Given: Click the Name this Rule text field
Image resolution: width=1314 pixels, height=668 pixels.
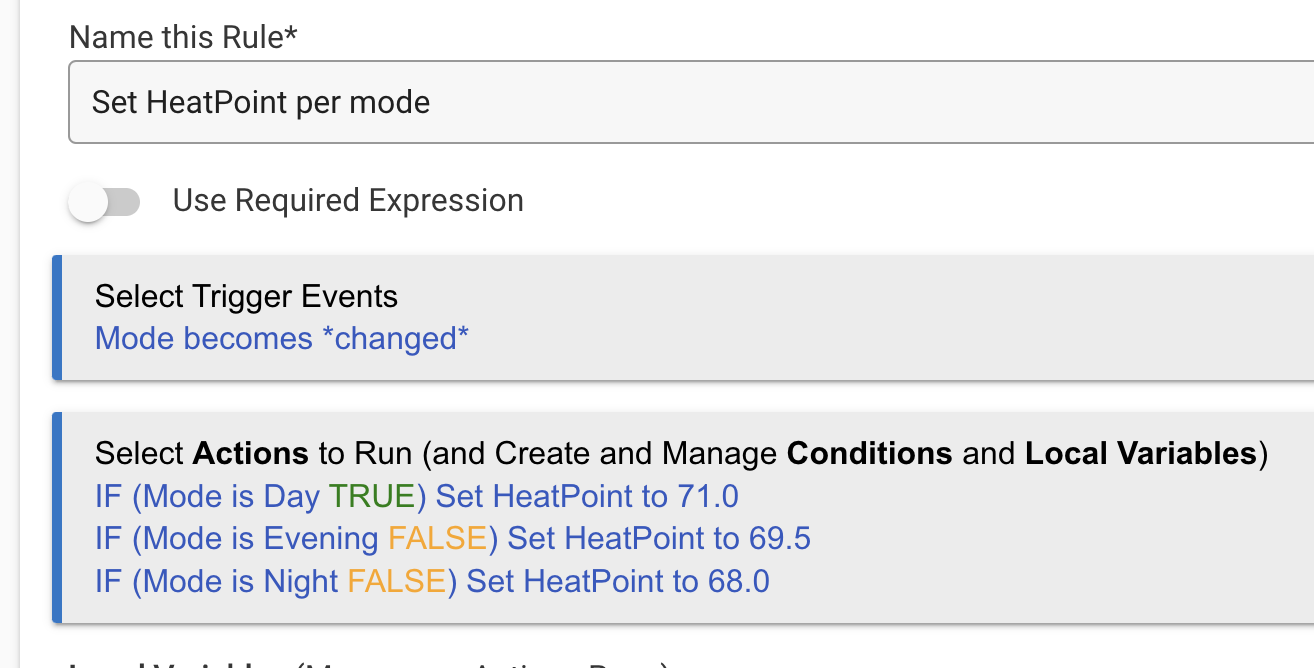Looking at the screenshot, I should (x=691, y=102).
